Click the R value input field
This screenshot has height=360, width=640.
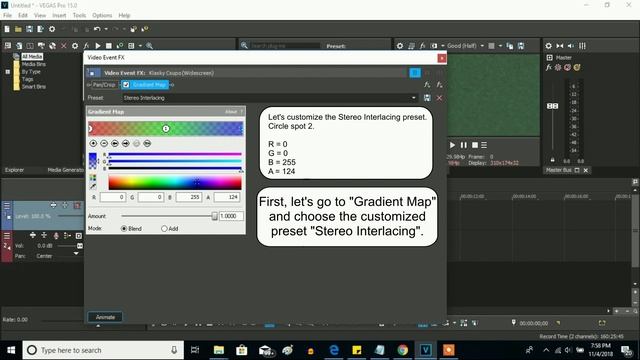(113, 197)
